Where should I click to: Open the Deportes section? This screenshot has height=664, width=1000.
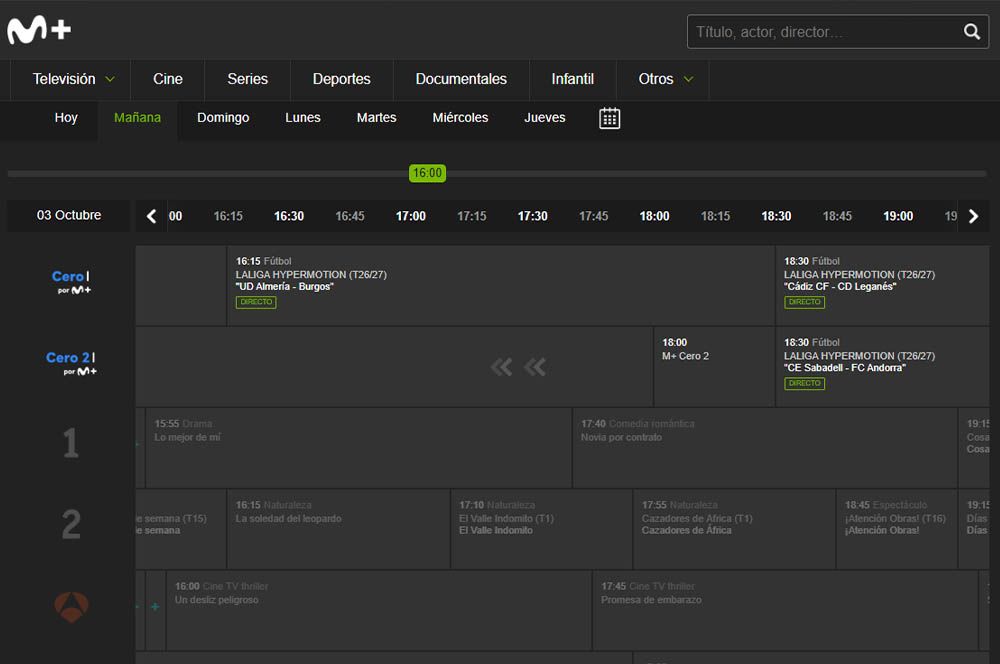[x=341, y=79]
